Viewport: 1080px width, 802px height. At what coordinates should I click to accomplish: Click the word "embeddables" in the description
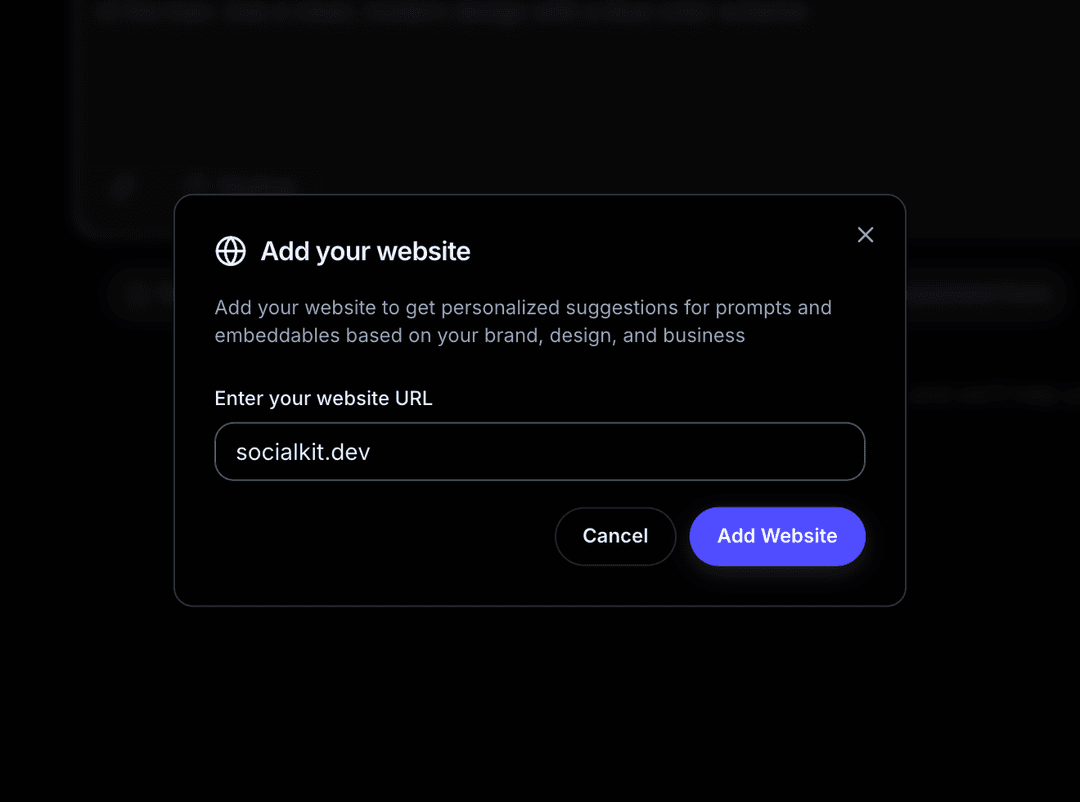coord(276,336)
